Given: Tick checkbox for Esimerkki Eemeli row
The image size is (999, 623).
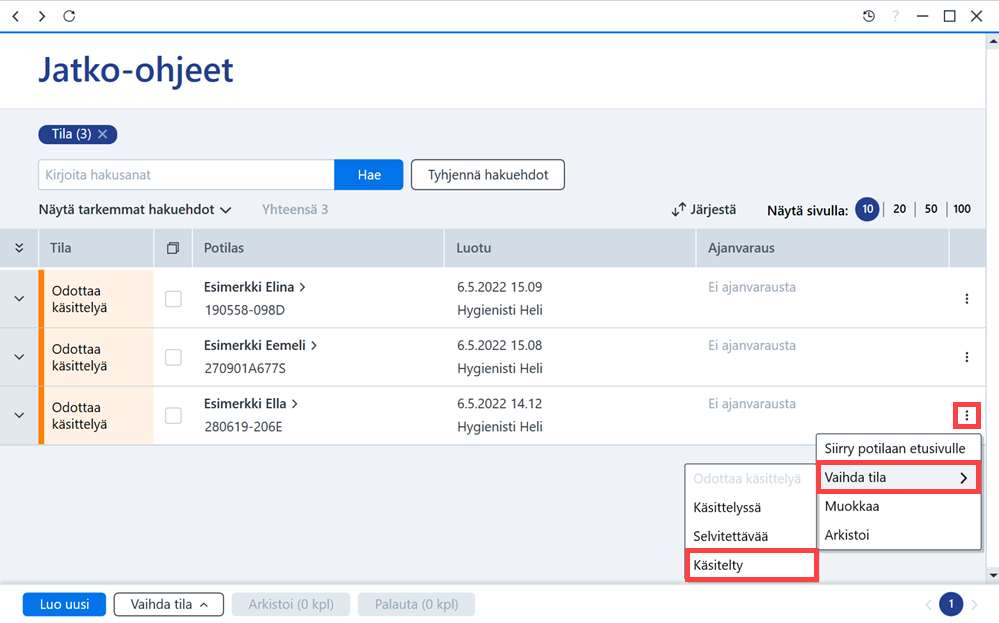Looking at the screenshot, I should 173,357.
